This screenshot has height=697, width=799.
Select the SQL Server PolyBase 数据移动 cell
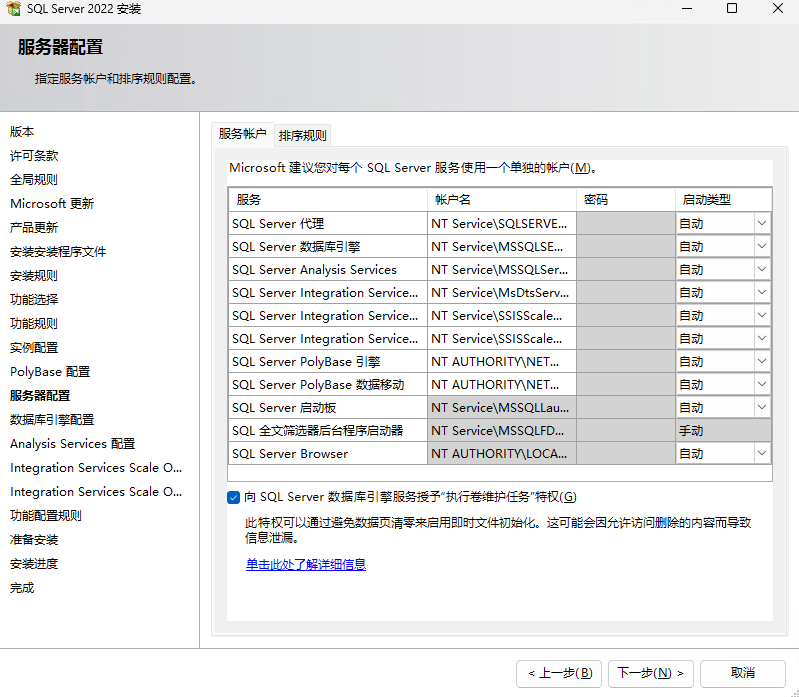(x=328, y=385)
